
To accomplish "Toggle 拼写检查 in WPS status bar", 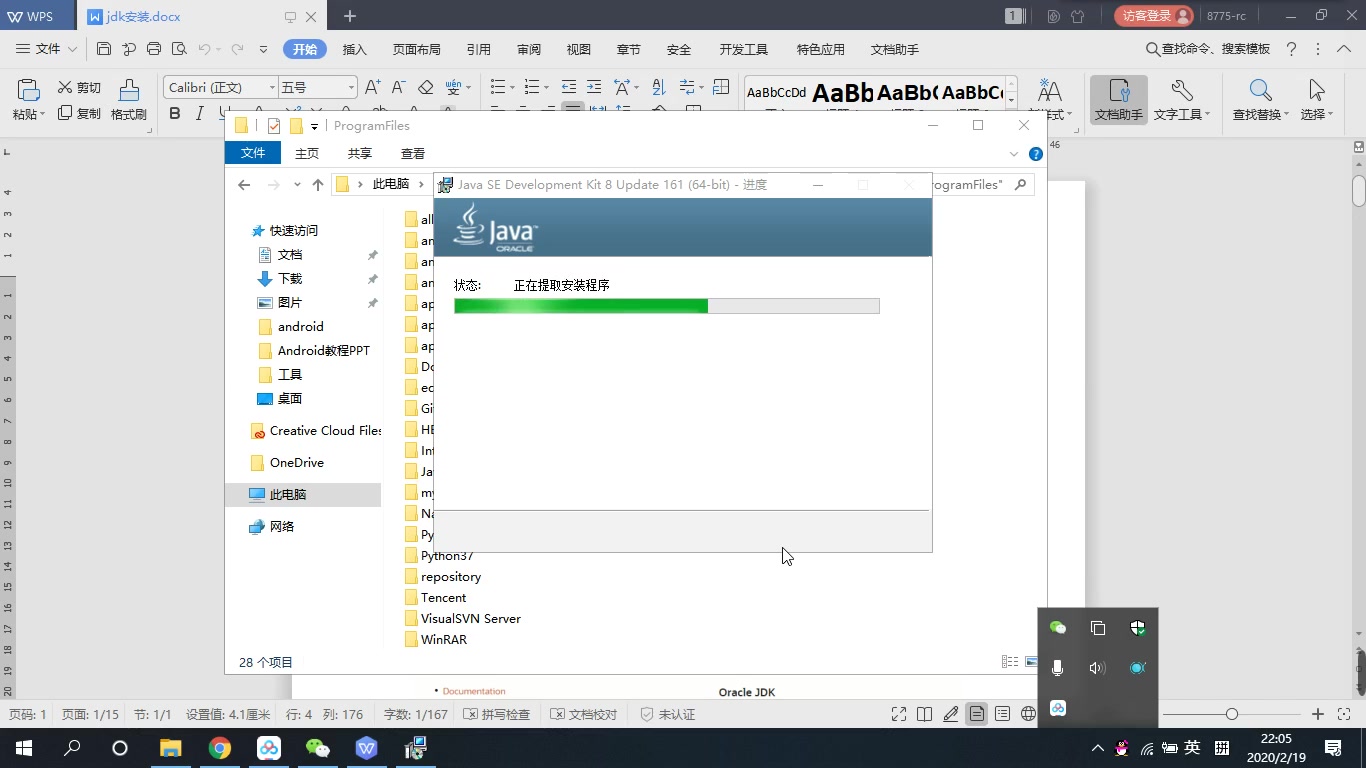I will [x=497, y=714].
